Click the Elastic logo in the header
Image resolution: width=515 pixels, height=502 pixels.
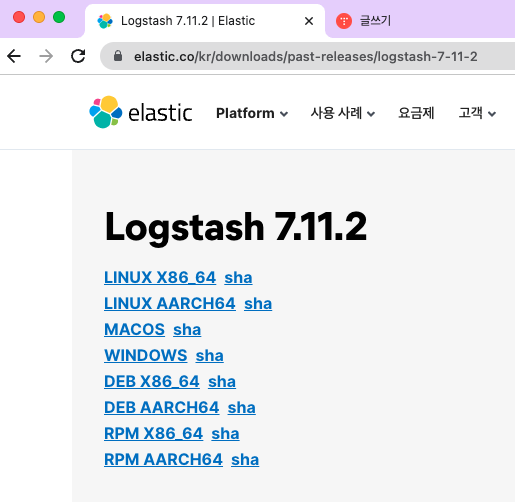coord(141,112)
